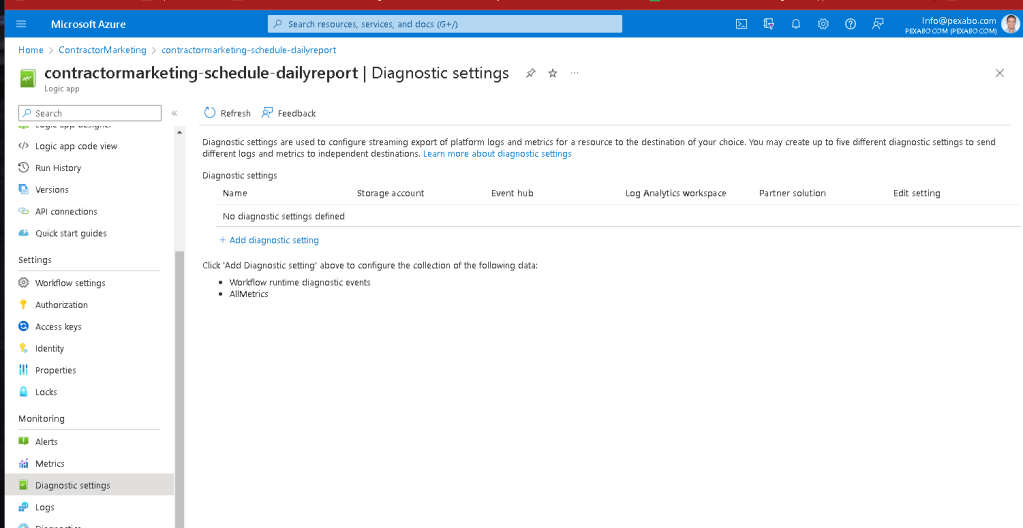Screen dimensions: 1023x528
Task: Click Feedback in the command bar
Action: pos(289,113)
